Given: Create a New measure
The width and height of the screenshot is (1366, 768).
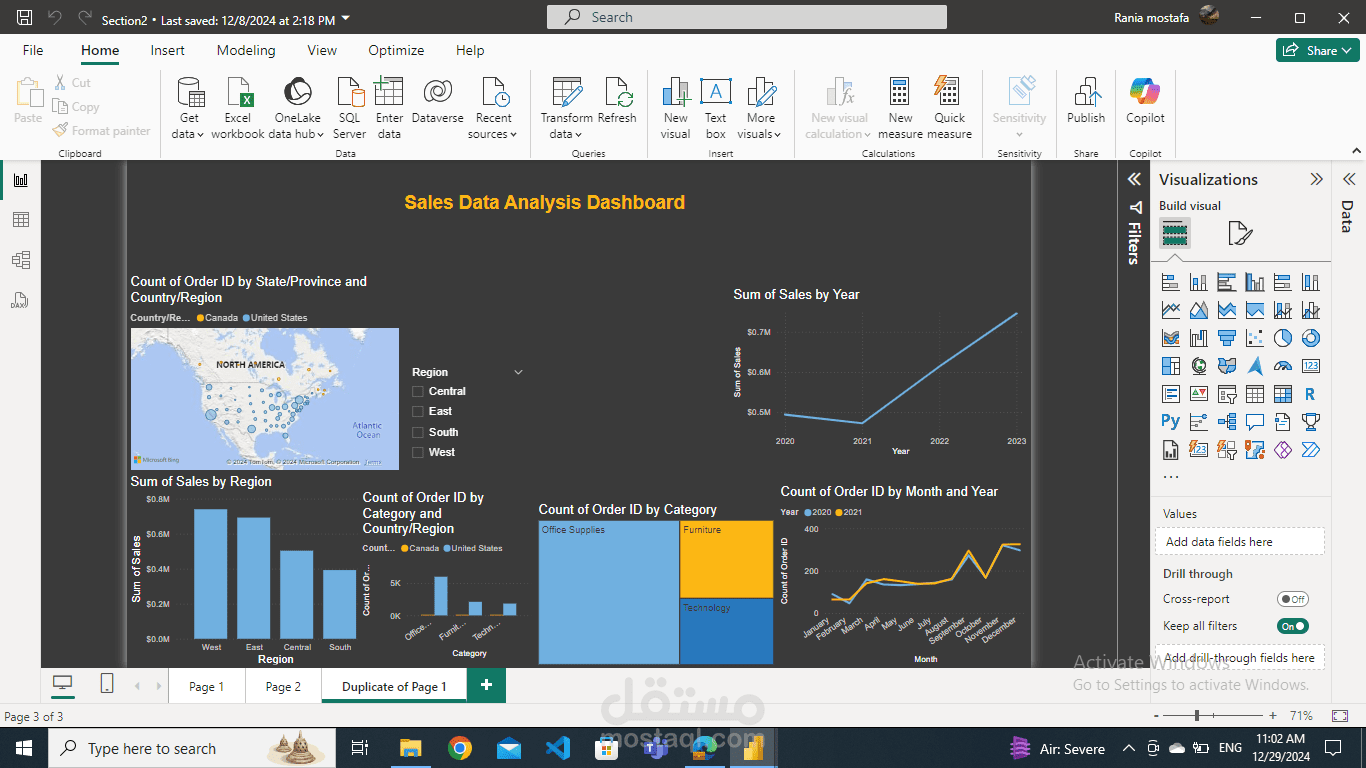Looking at the screenshot, I should (900, 108).
